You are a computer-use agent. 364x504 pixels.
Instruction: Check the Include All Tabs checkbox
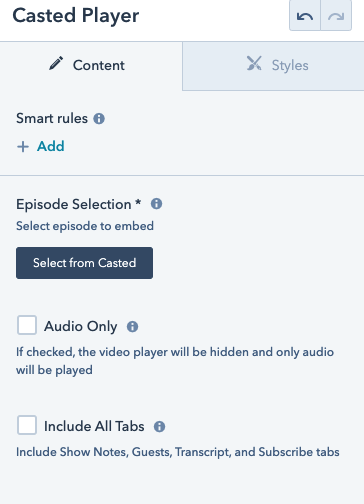(27, 425)
